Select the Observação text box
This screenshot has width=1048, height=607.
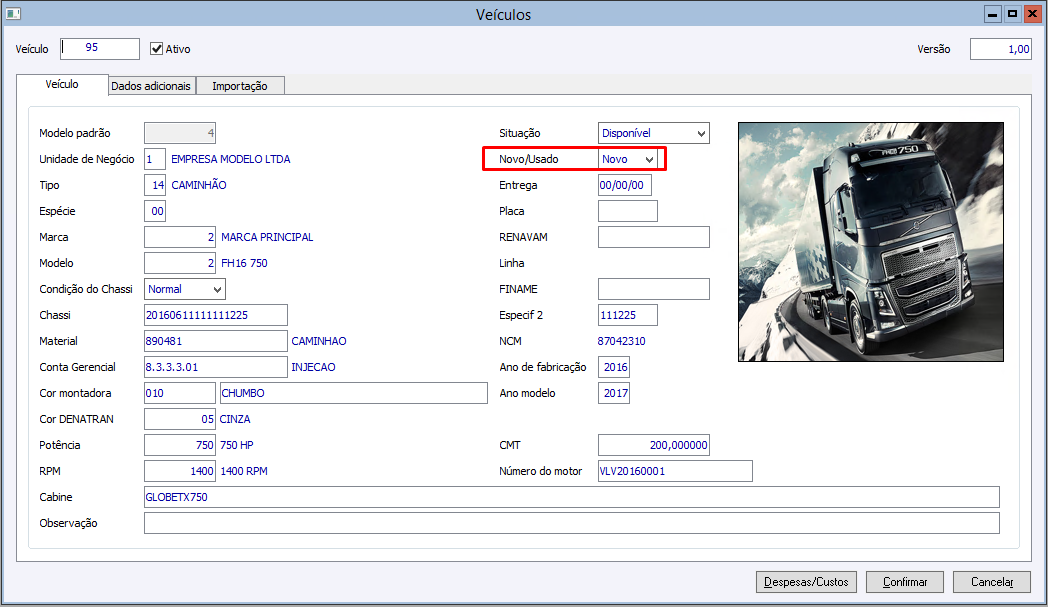571,523
